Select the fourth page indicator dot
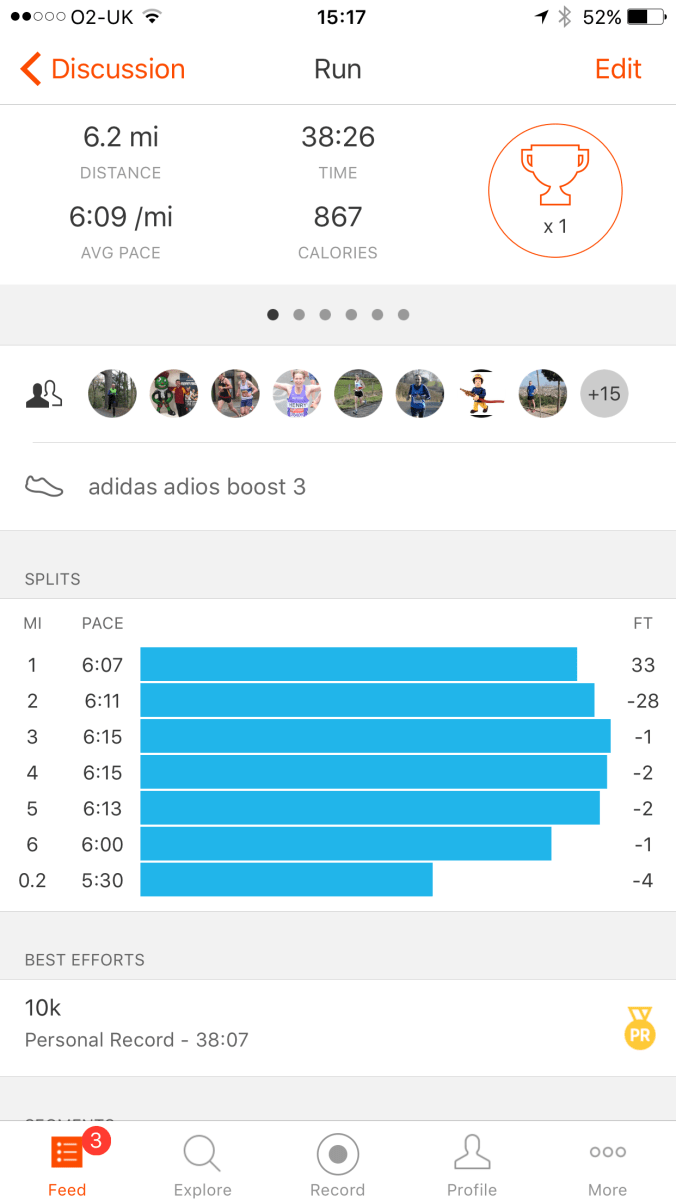Viewport: 676px width, 1201px height. pyautogui.click(x=351, y=315)
